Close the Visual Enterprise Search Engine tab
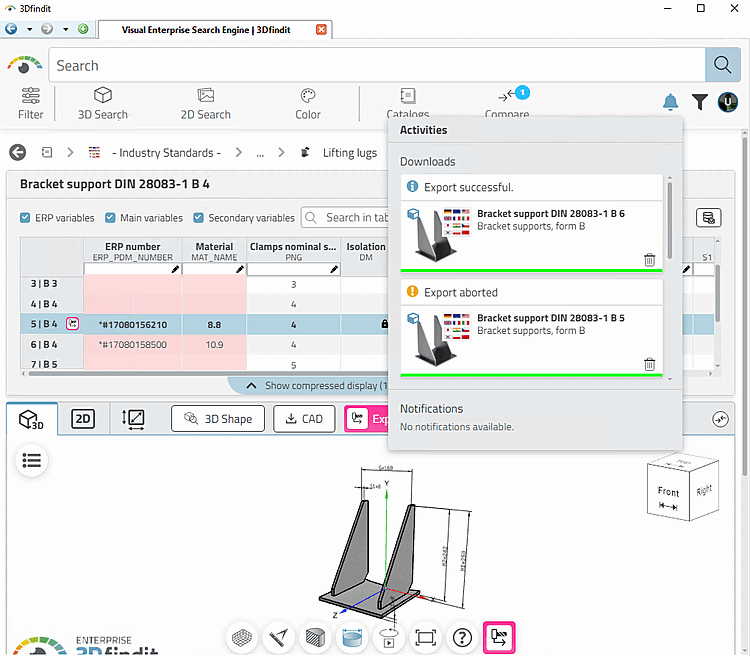 tap(321, 30)
